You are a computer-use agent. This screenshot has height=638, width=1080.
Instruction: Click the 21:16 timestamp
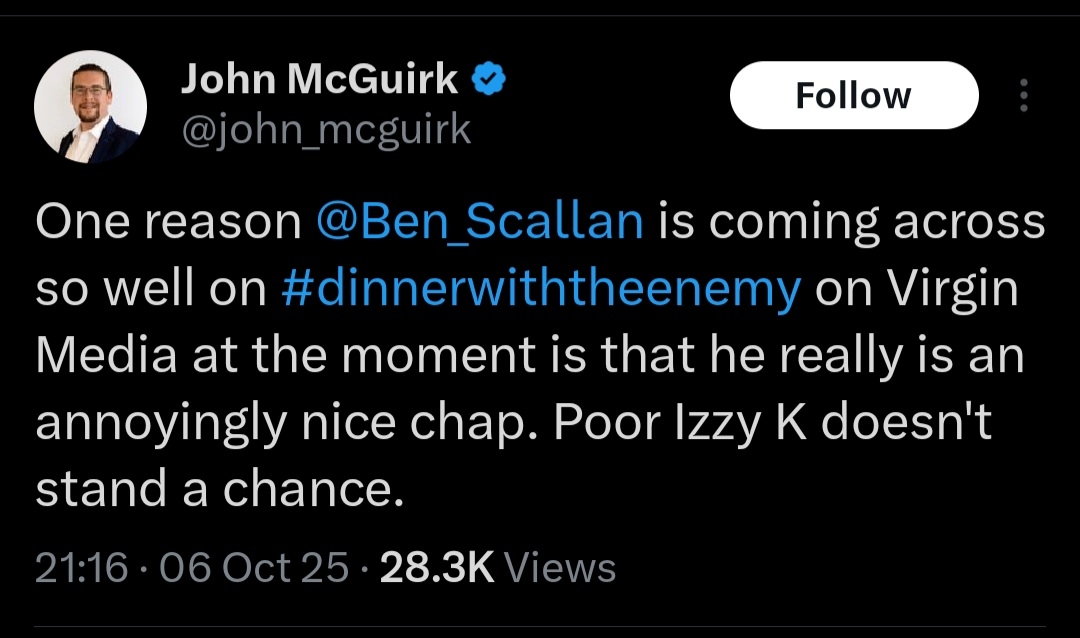click(x=82, y=568)
